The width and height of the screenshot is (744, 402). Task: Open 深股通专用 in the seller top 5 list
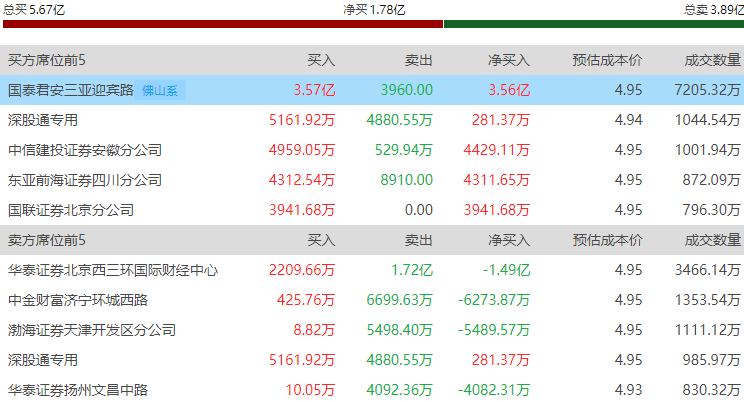pyautogui.click(x=43, y=360)
